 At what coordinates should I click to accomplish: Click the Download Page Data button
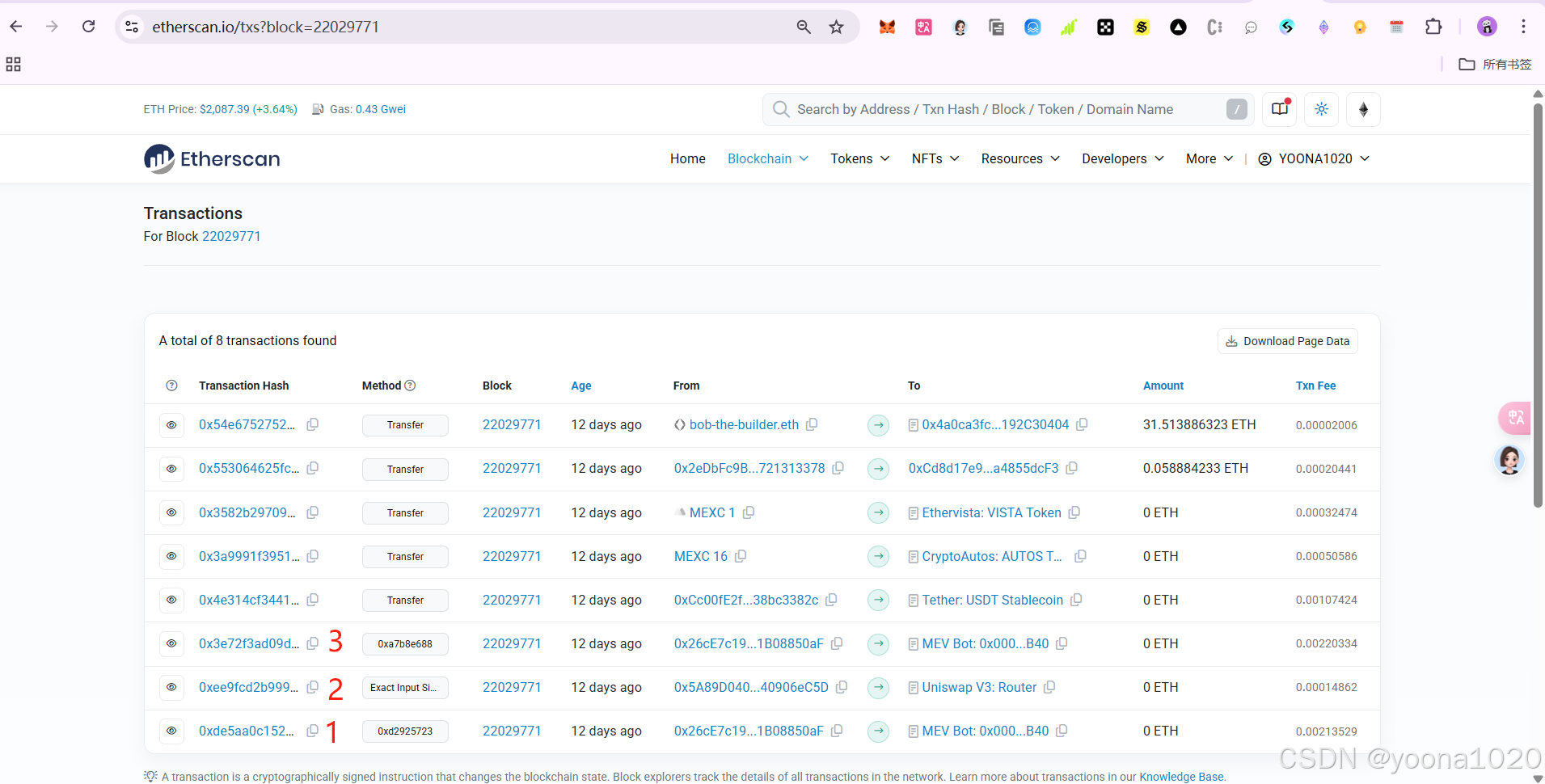pyautogui.click(x=1288, y=341)
